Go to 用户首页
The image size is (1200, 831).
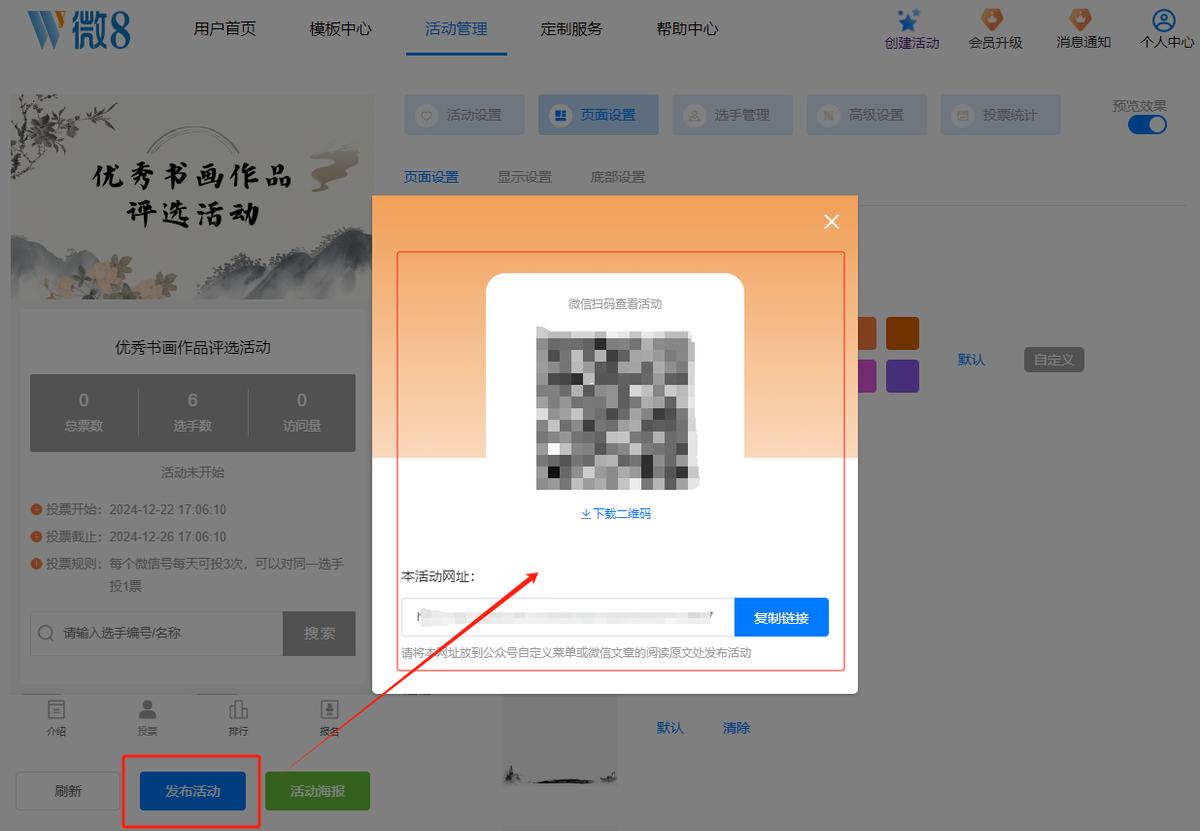[225, 29]
